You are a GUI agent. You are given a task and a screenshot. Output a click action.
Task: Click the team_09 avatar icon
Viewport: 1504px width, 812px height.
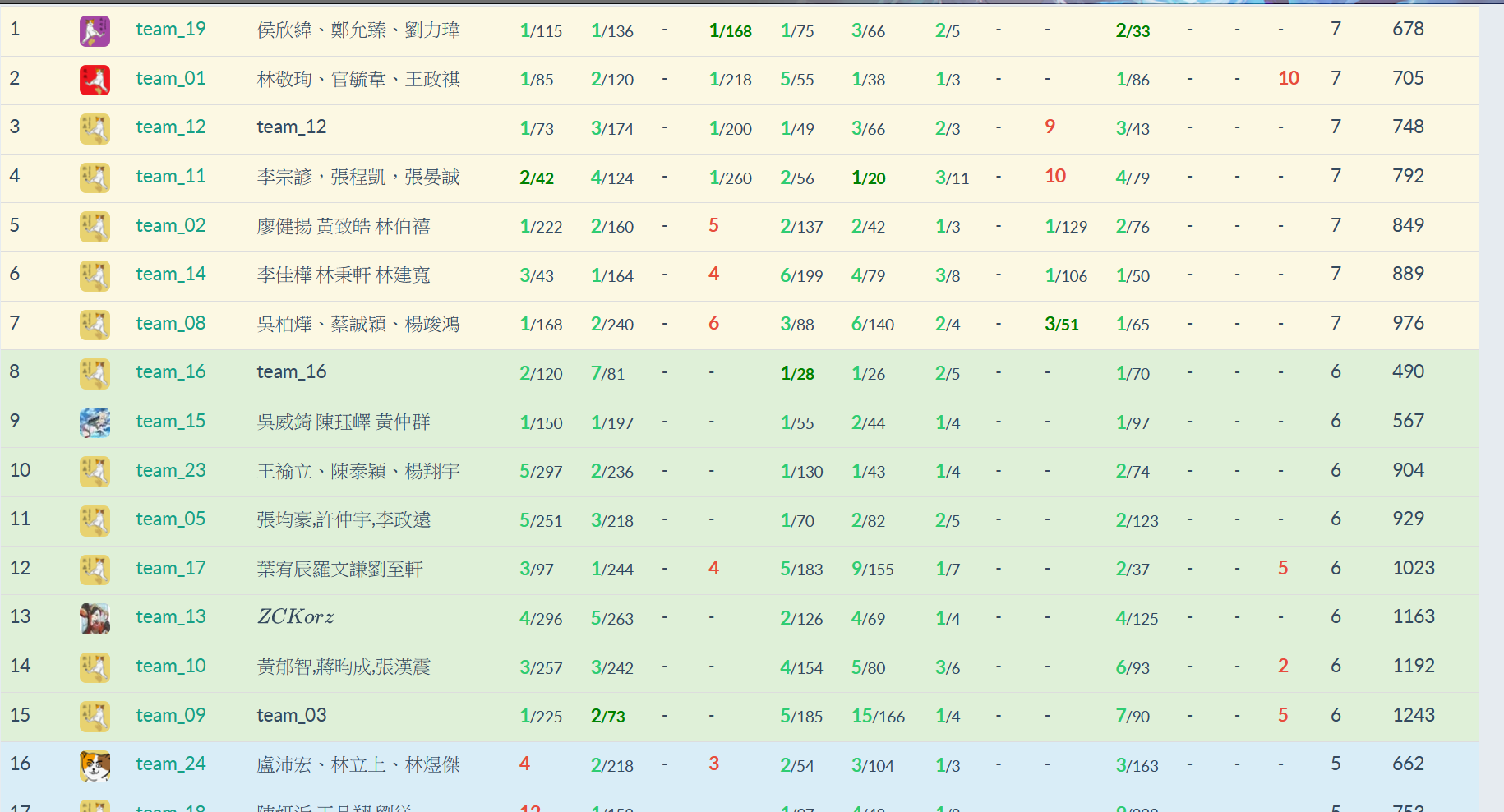coord(95,717)
